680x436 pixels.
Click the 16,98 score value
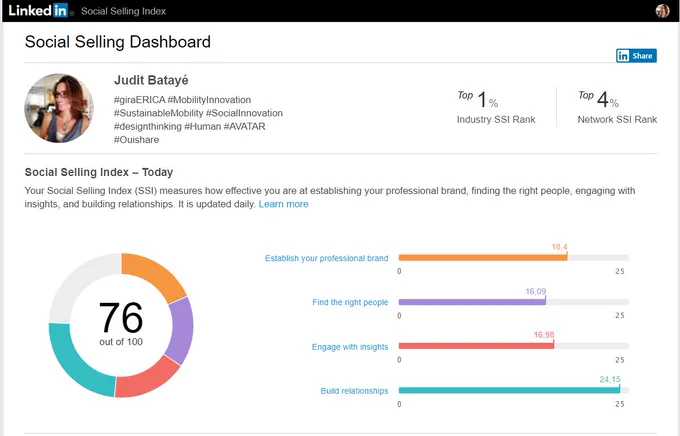point(544,335)
